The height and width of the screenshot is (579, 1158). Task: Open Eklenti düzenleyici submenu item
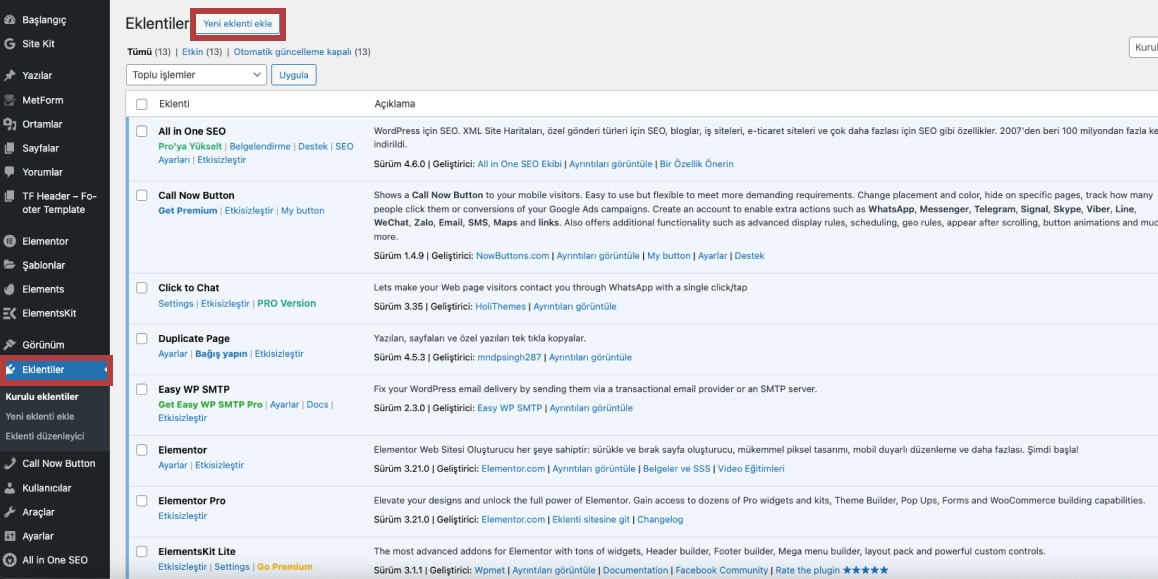pyautogui.click(x=45, y=436)
